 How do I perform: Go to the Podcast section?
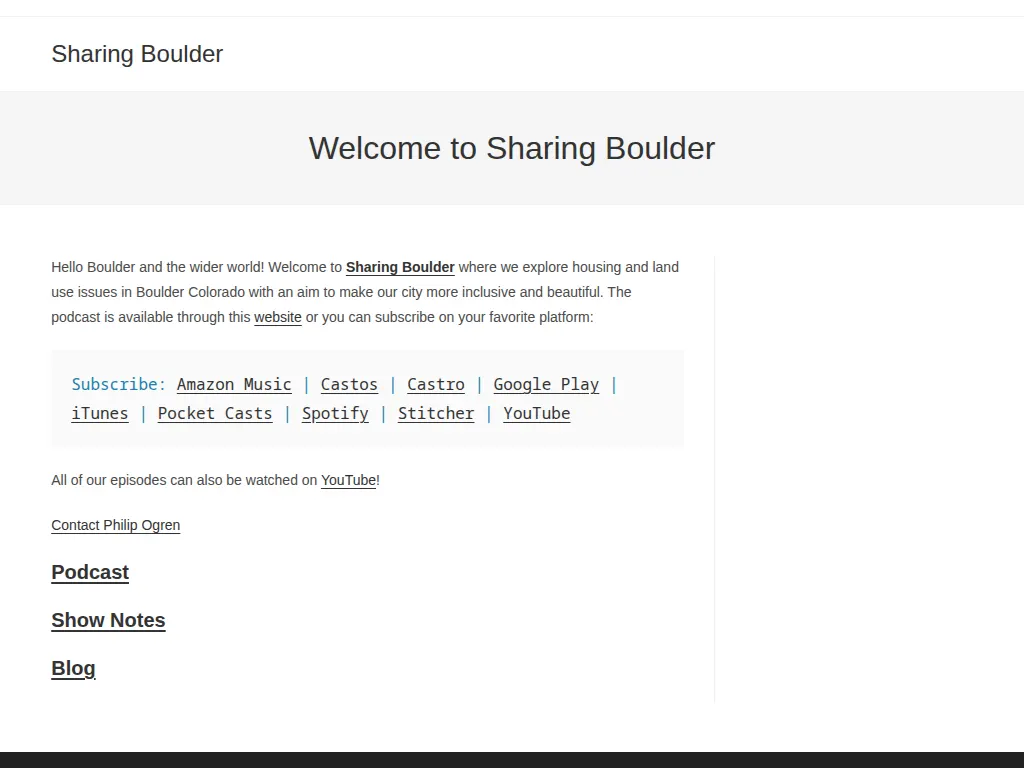pos(90,572)
